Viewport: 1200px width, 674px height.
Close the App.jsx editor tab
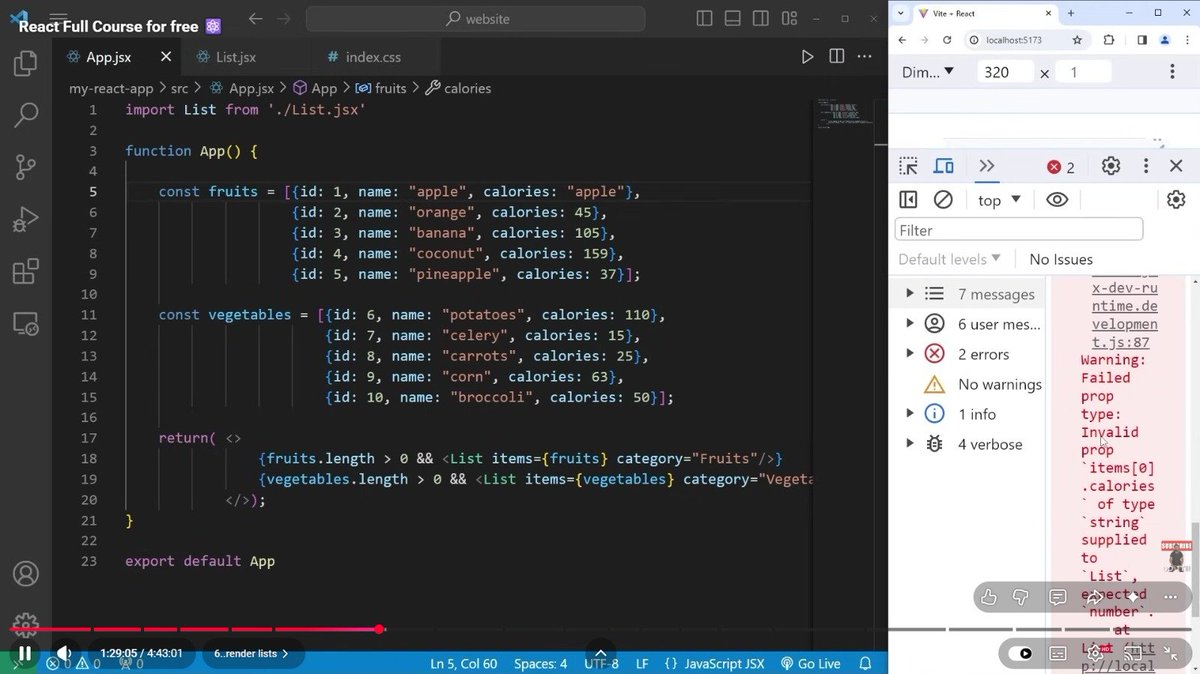point(165,58)
